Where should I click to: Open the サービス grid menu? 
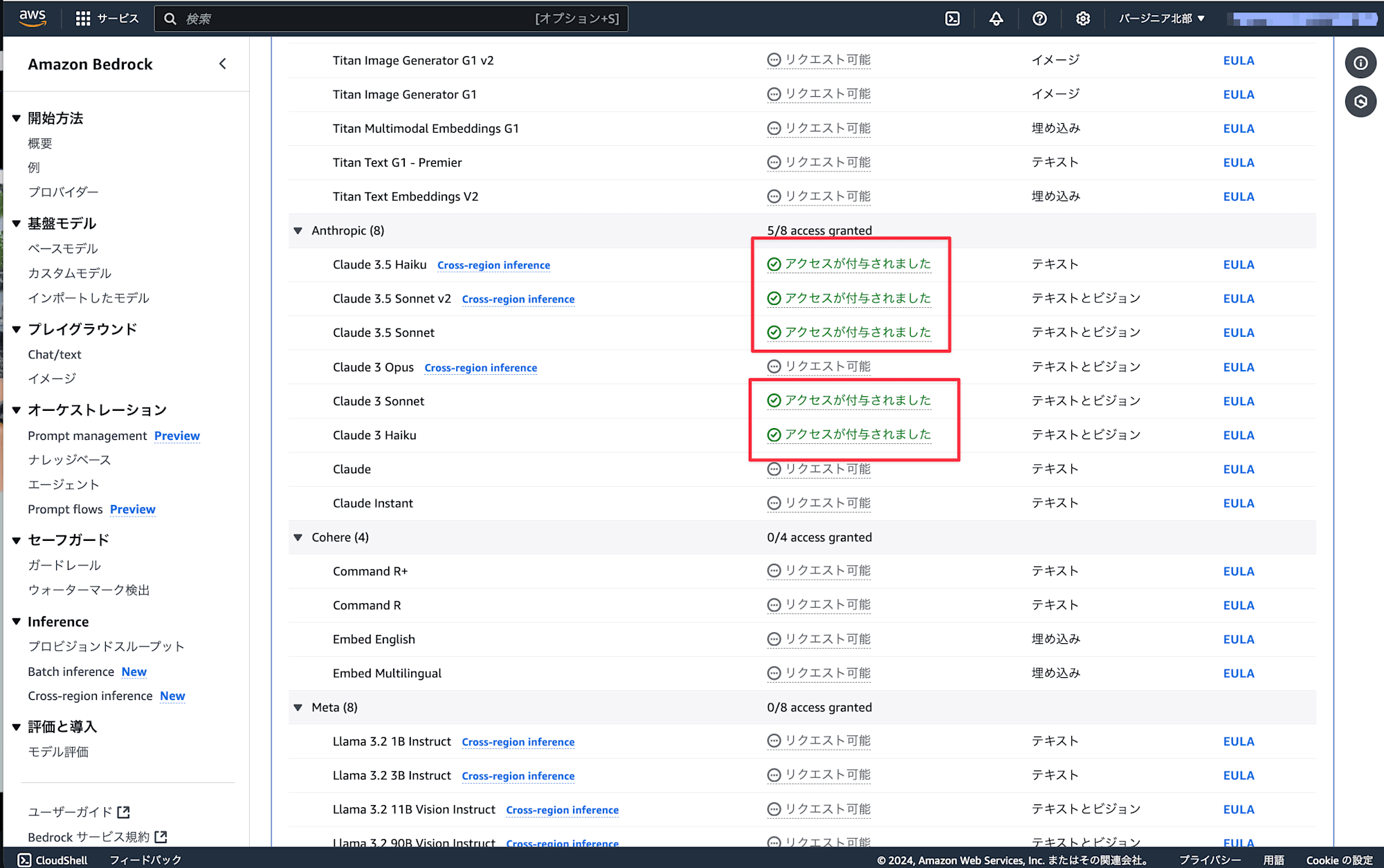coord(107,19)
